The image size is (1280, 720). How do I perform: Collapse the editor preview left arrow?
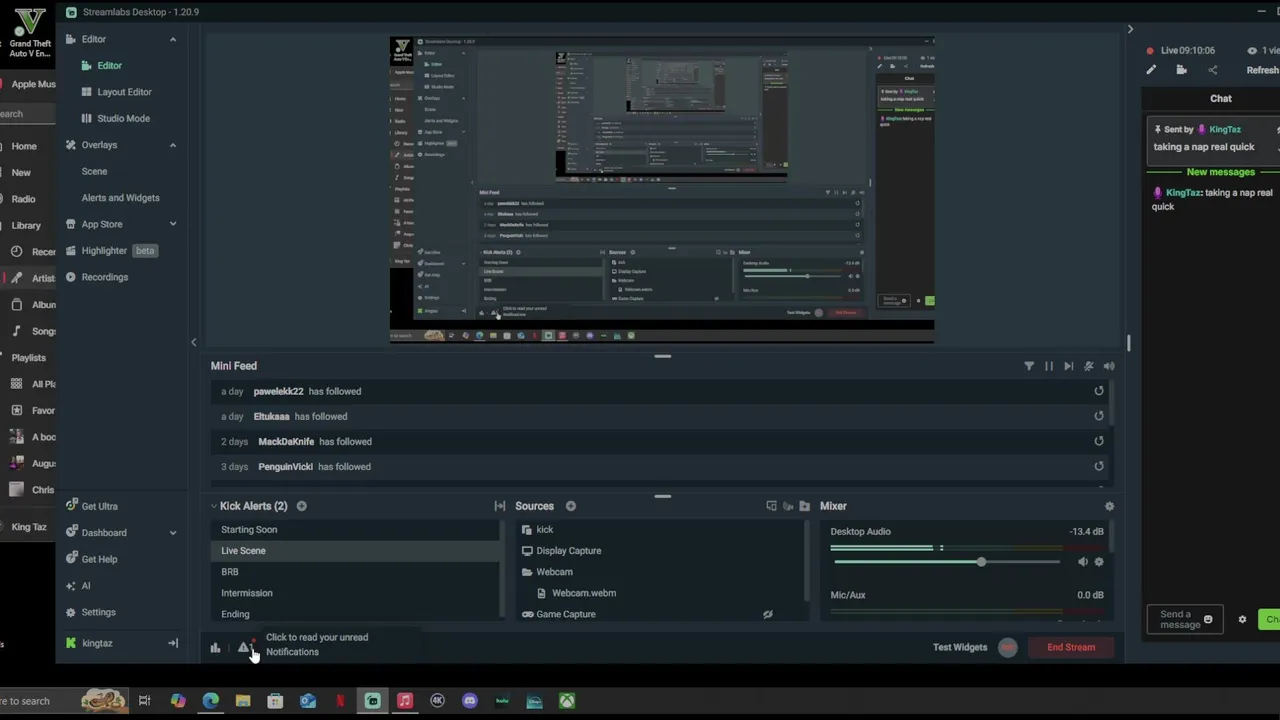pyautogui.click(x=194, y=342)
